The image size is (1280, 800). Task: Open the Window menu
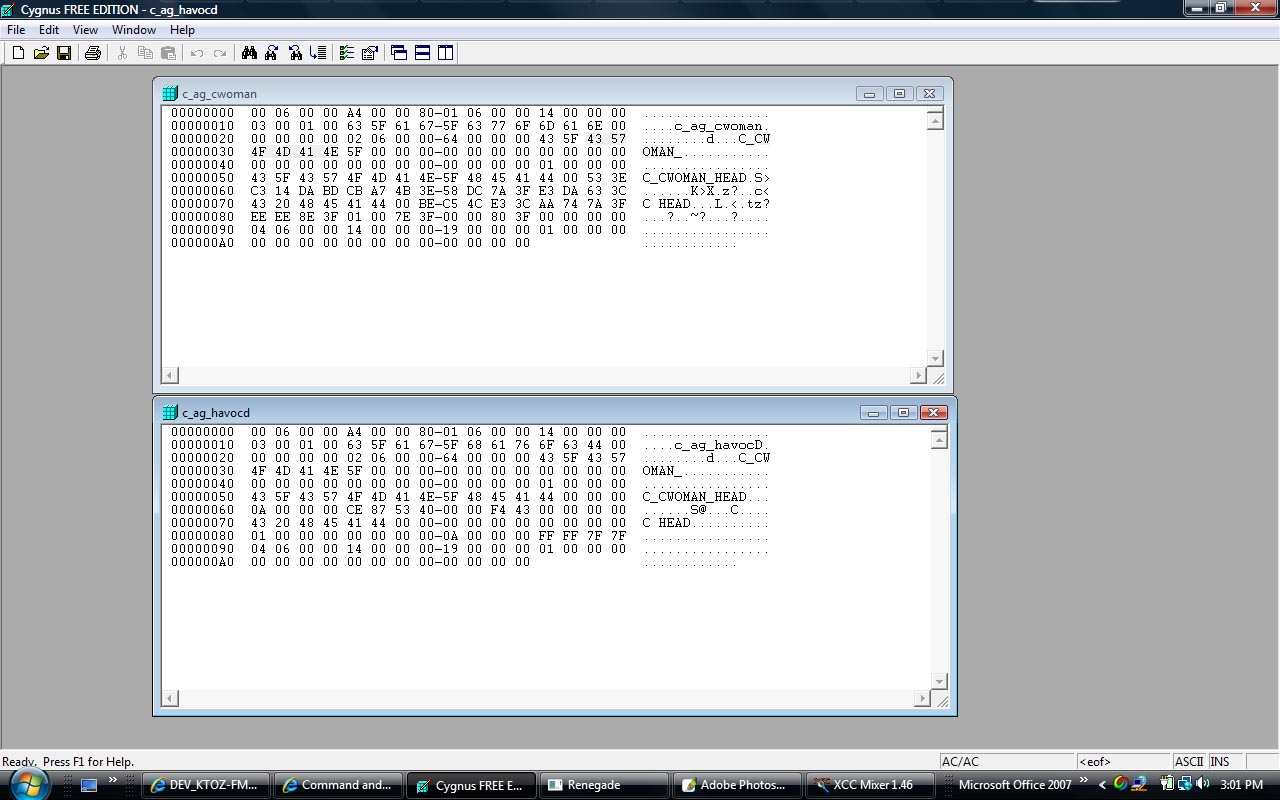[133, 30]
